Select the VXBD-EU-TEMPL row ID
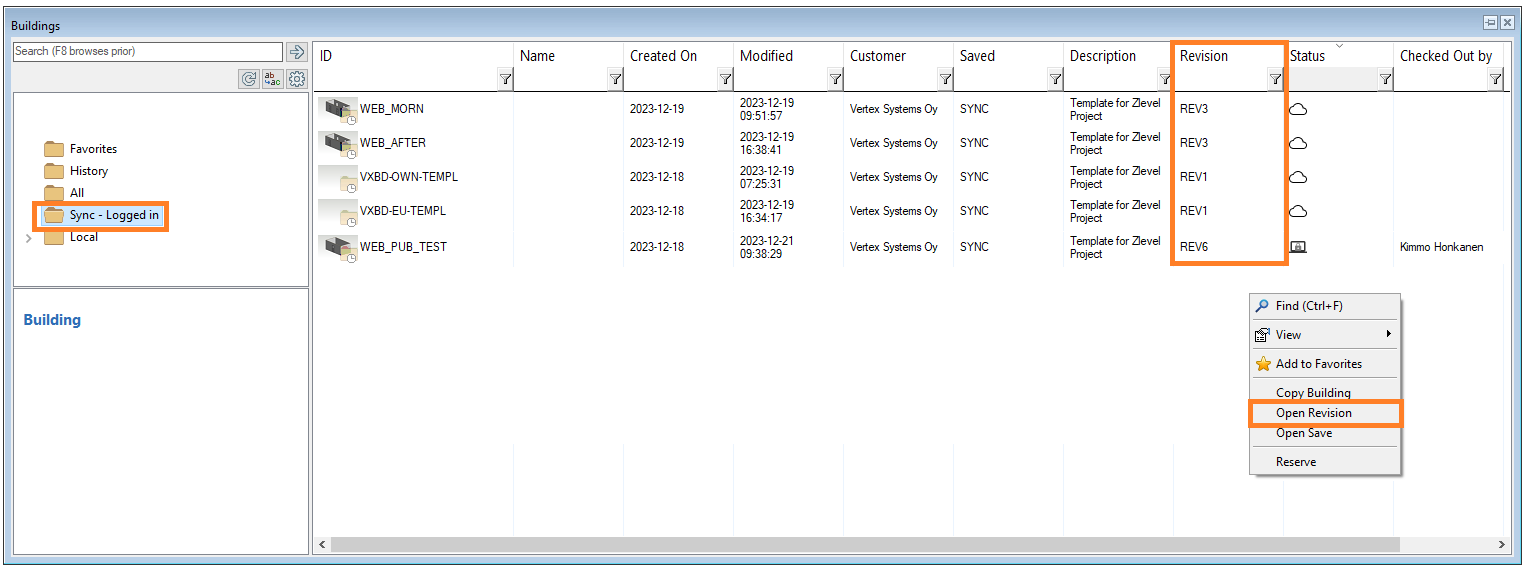 (403, 211)
